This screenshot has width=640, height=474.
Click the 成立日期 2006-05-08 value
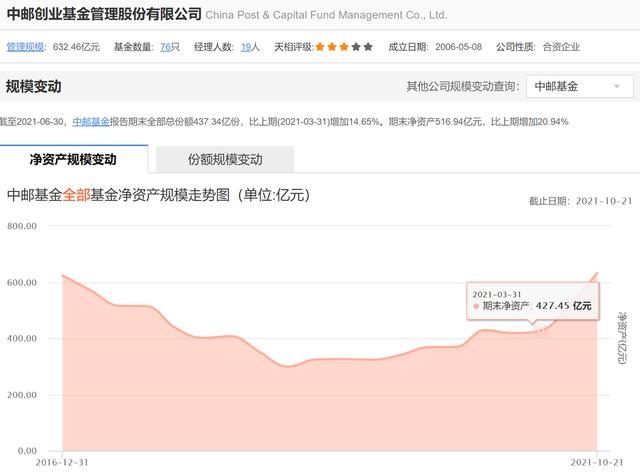point(458,47)
